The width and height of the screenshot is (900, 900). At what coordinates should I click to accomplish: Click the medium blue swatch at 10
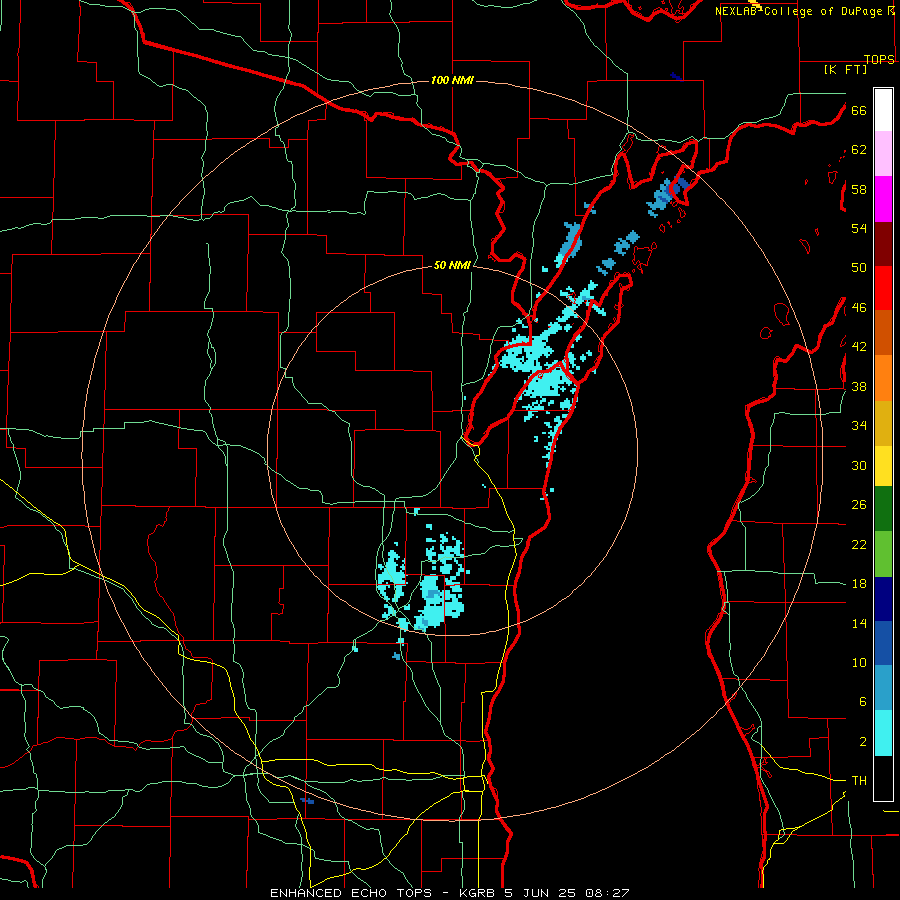tap(883, 643)
